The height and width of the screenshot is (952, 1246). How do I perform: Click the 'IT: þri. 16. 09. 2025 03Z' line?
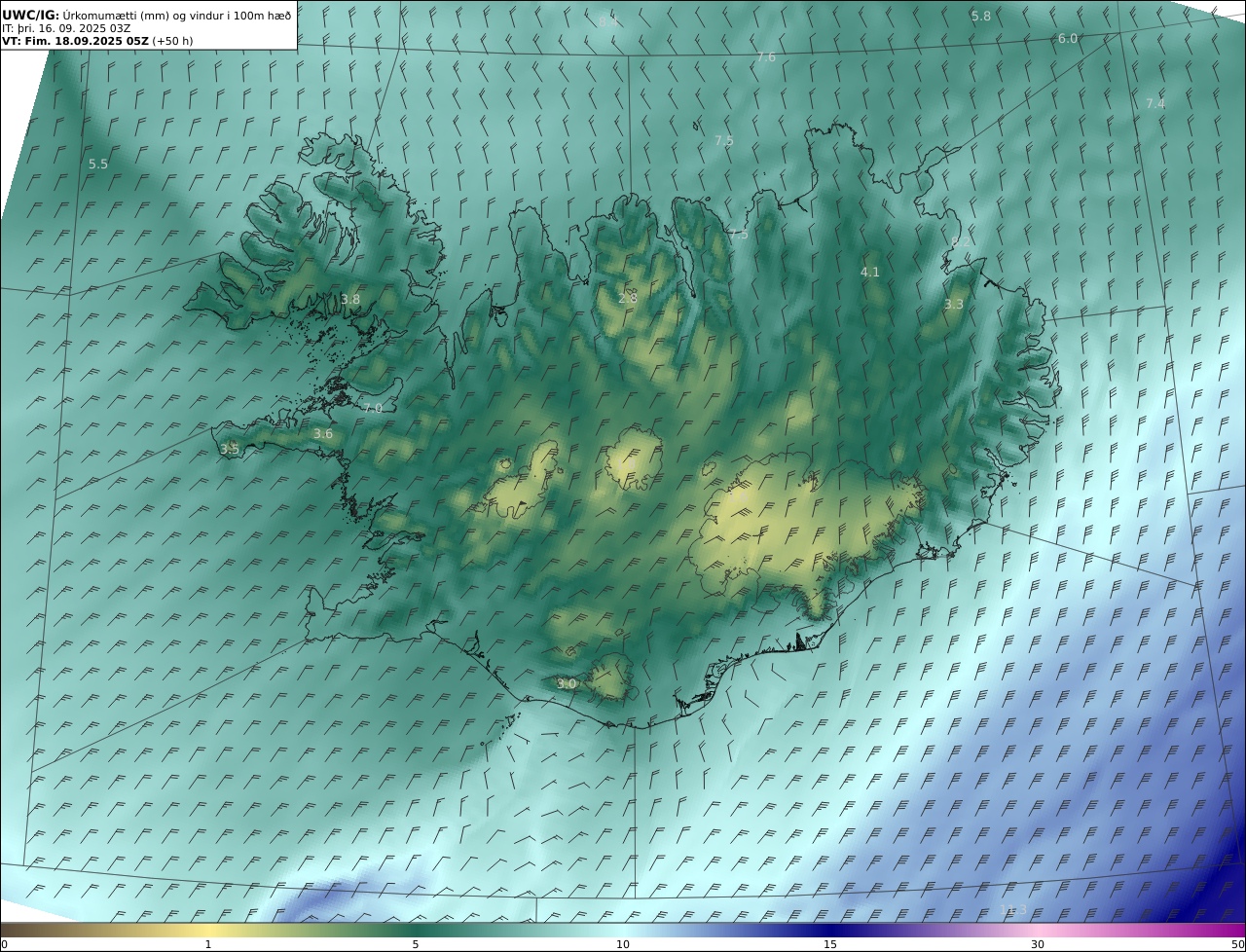click(x=67, y=28)
